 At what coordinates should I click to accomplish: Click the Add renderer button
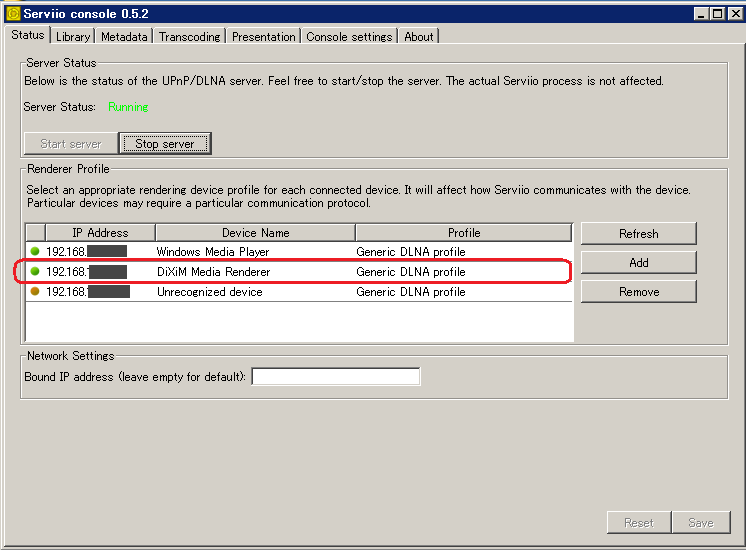[638, 263]
